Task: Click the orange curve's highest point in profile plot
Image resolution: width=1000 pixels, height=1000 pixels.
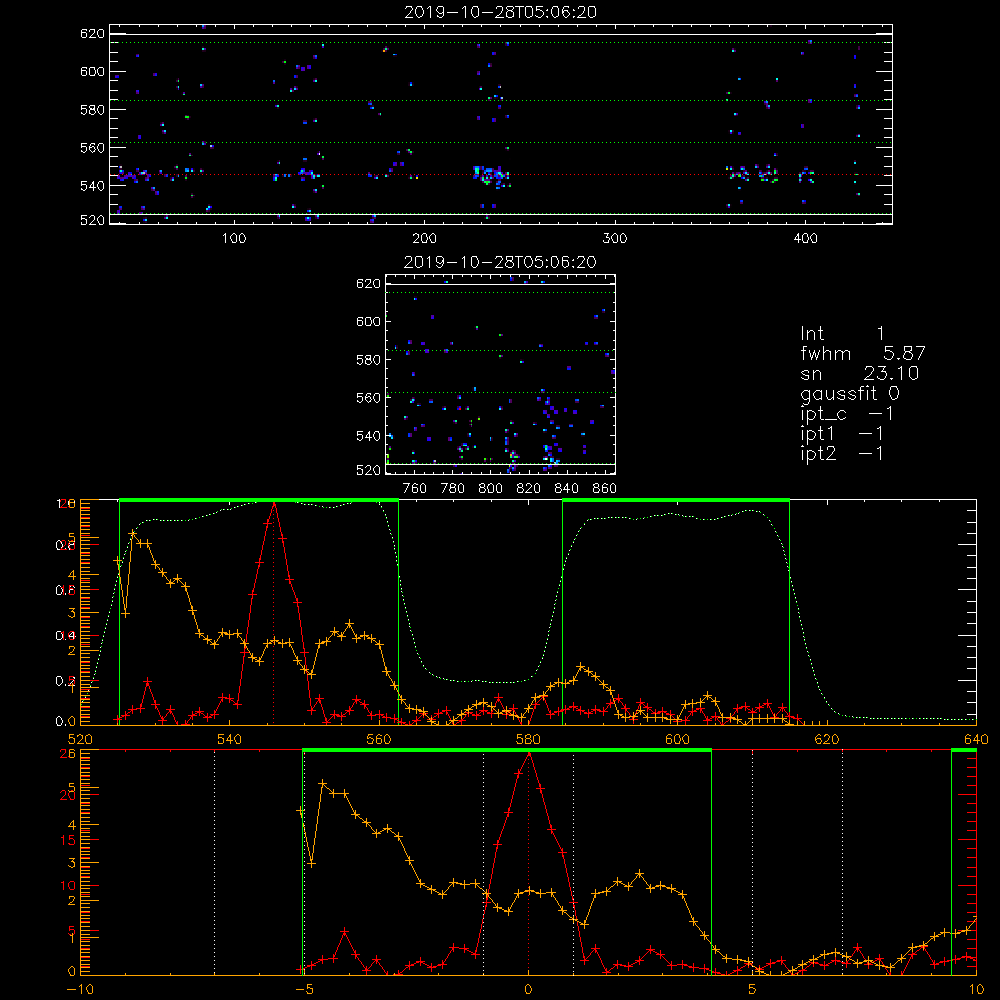Action: pos(133,533)
